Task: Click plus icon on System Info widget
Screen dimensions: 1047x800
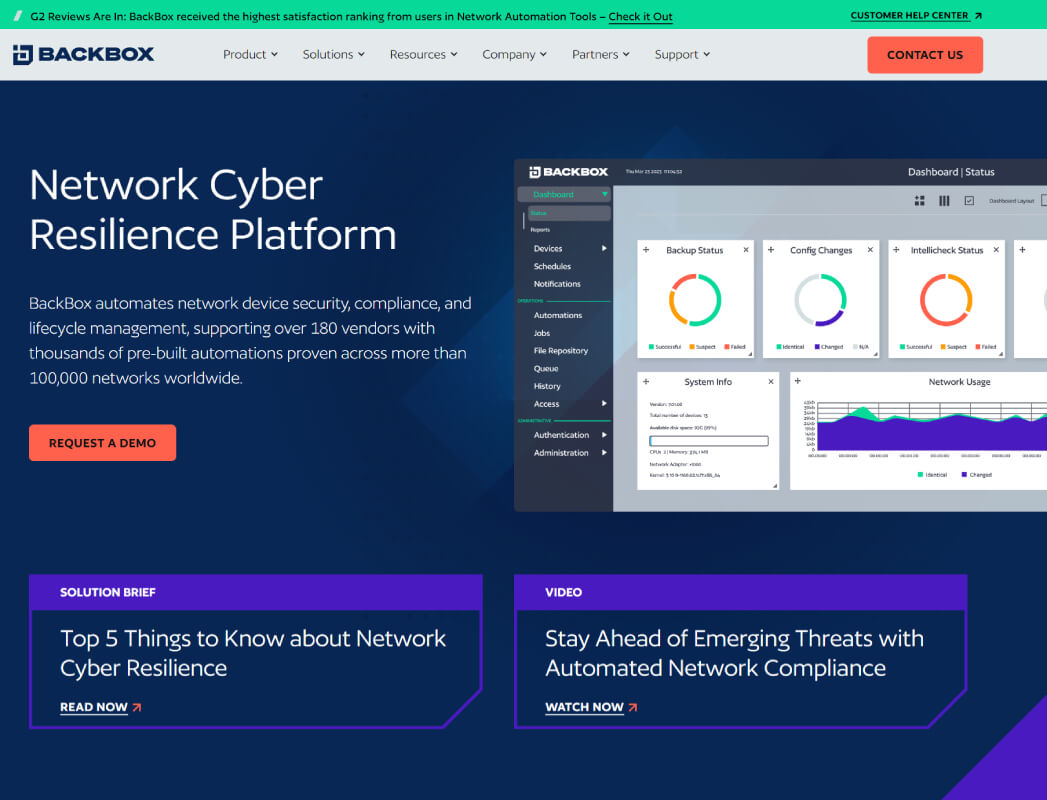Action: 646,381
